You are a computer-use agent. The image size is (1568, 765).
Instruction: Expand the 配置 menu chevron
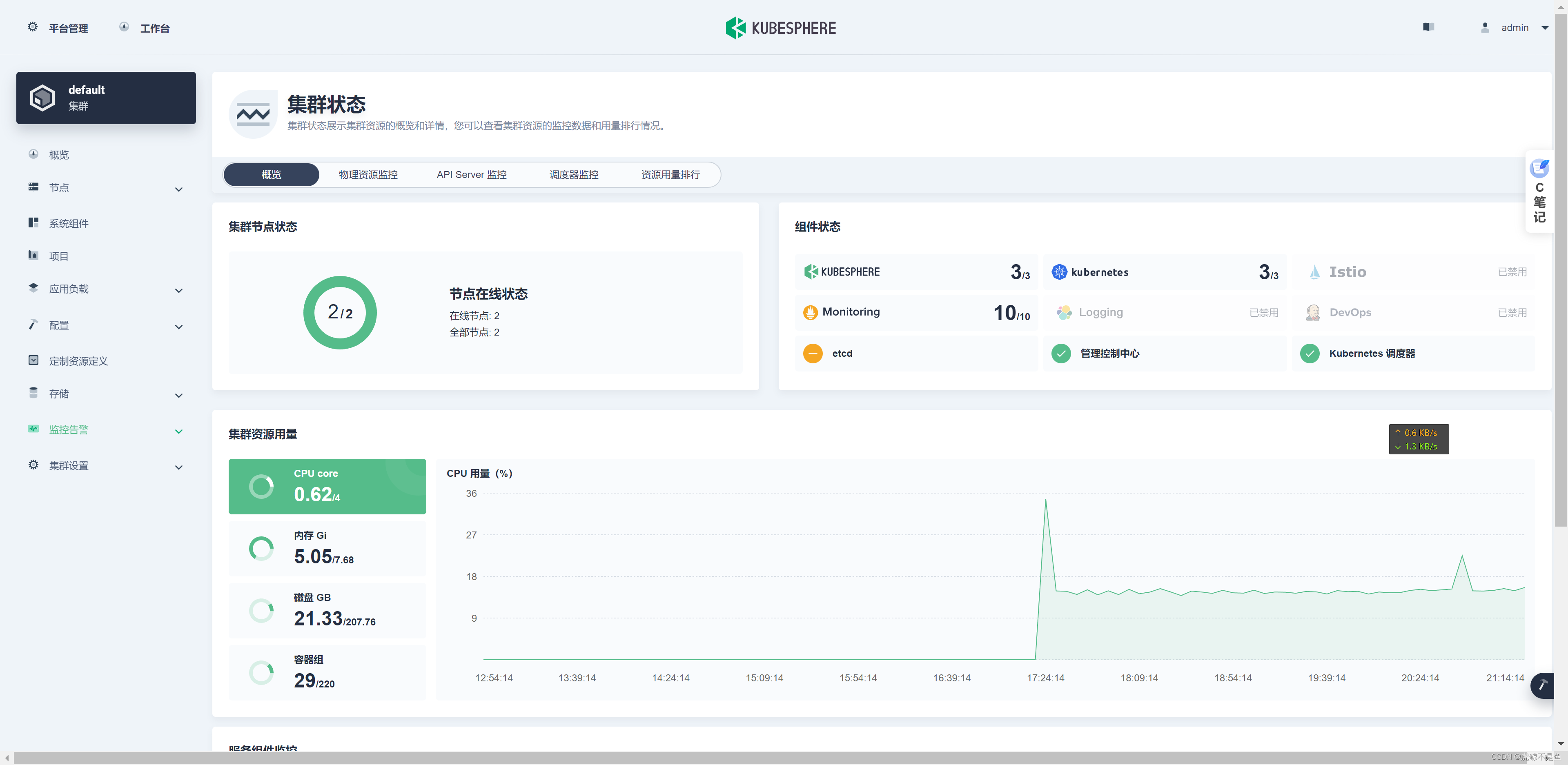[x=179, y=327]
